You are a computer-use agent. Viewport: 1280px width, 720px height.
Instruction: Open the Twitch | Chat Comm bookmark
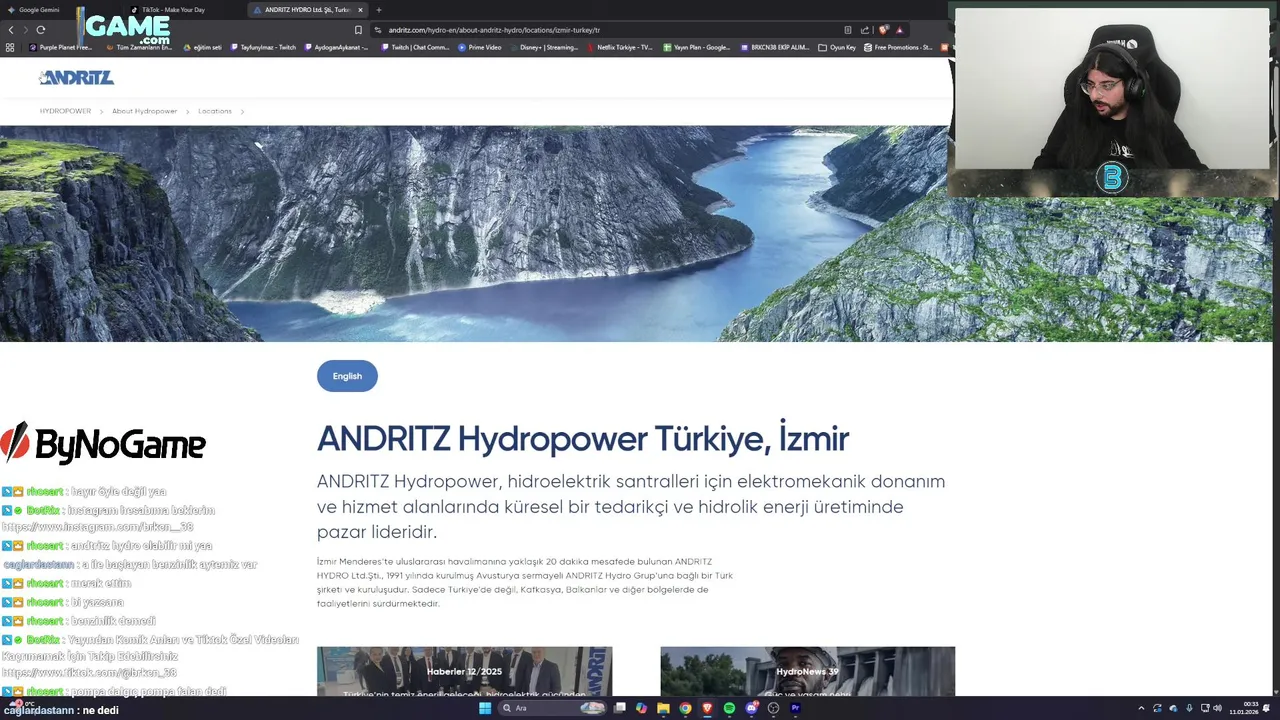(415, 47)
